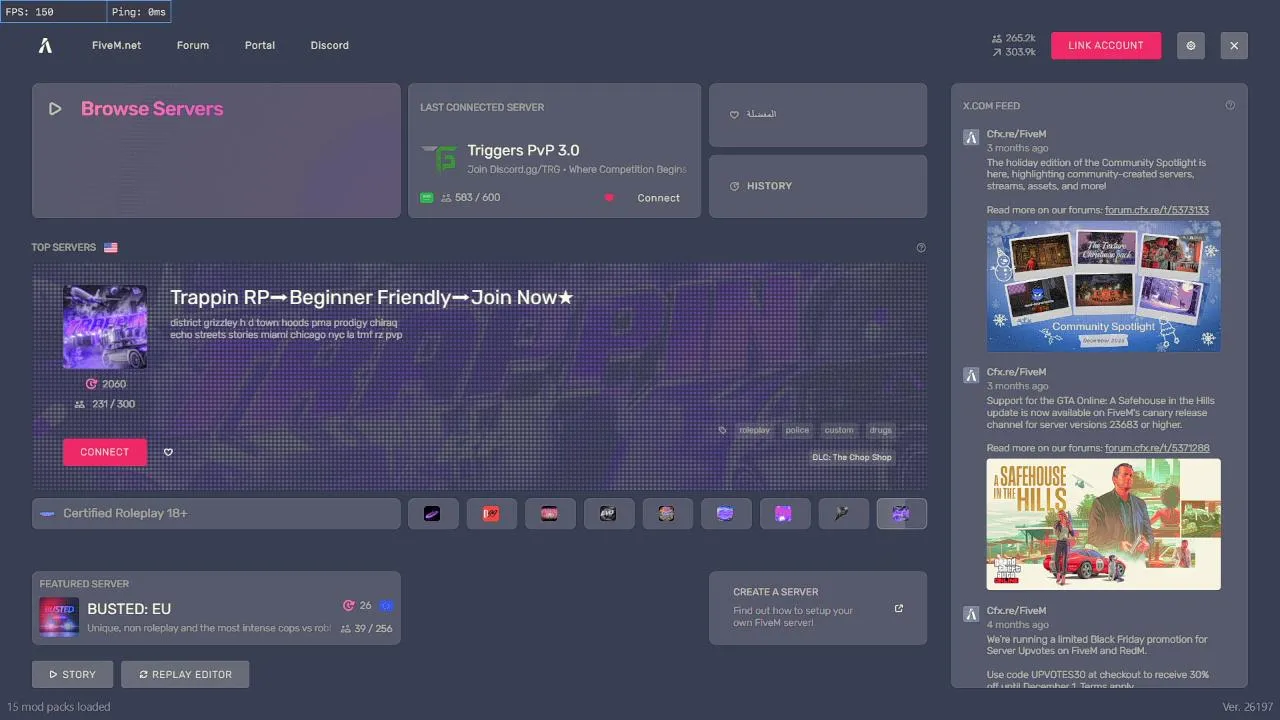The image size is (1280, 720).
Task: Select the dark feather server icon in the carousel
Action: (843, 513)
